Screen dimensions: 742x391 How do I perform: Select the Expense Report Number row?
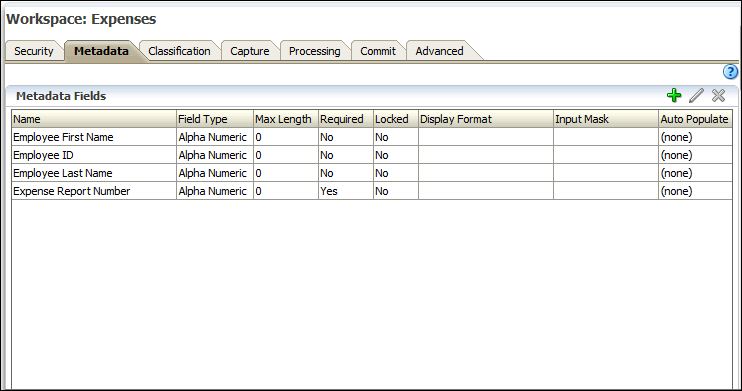pos(372,191)
